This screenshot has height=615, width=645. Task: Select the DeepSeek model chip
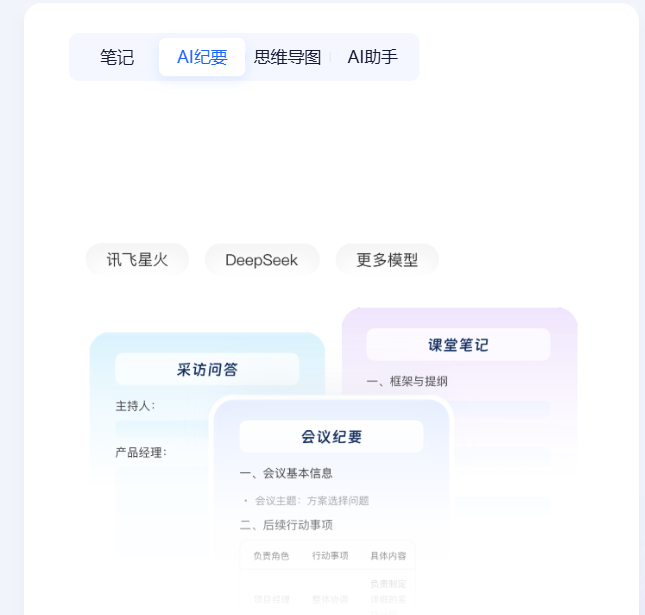261,260
